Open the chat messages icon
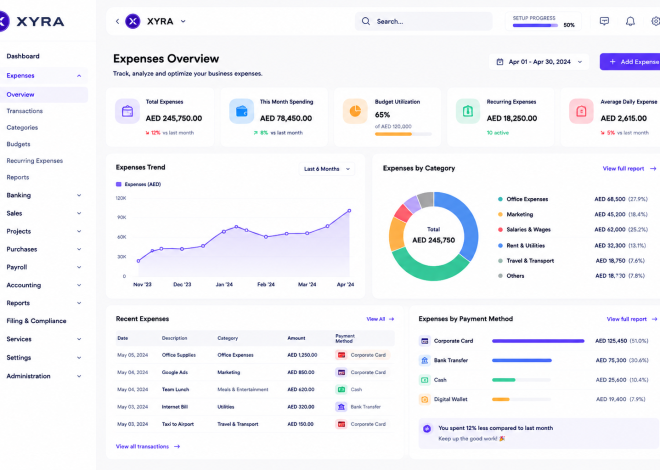The image size is (660, 470). coord(604,21)
